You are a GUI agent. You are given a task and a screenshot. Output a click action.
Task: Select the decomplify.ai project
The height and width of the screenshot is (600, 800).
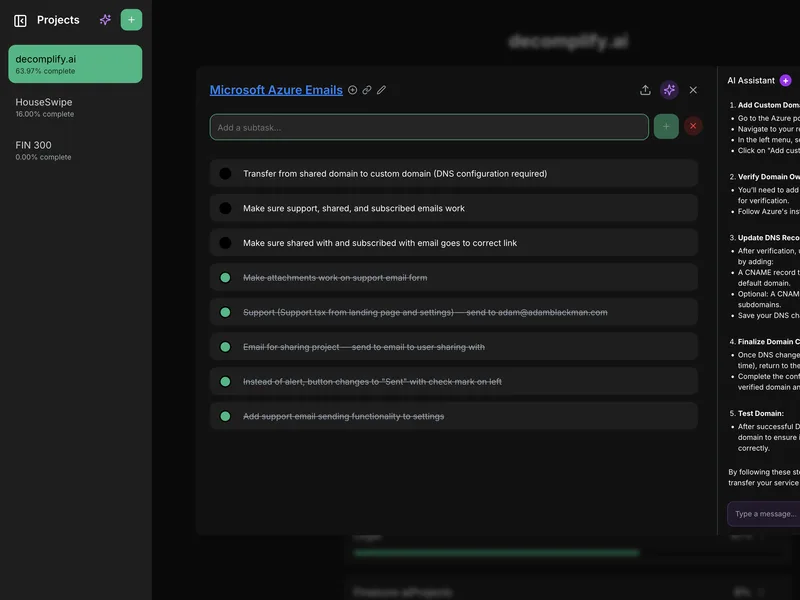point(75,64)
